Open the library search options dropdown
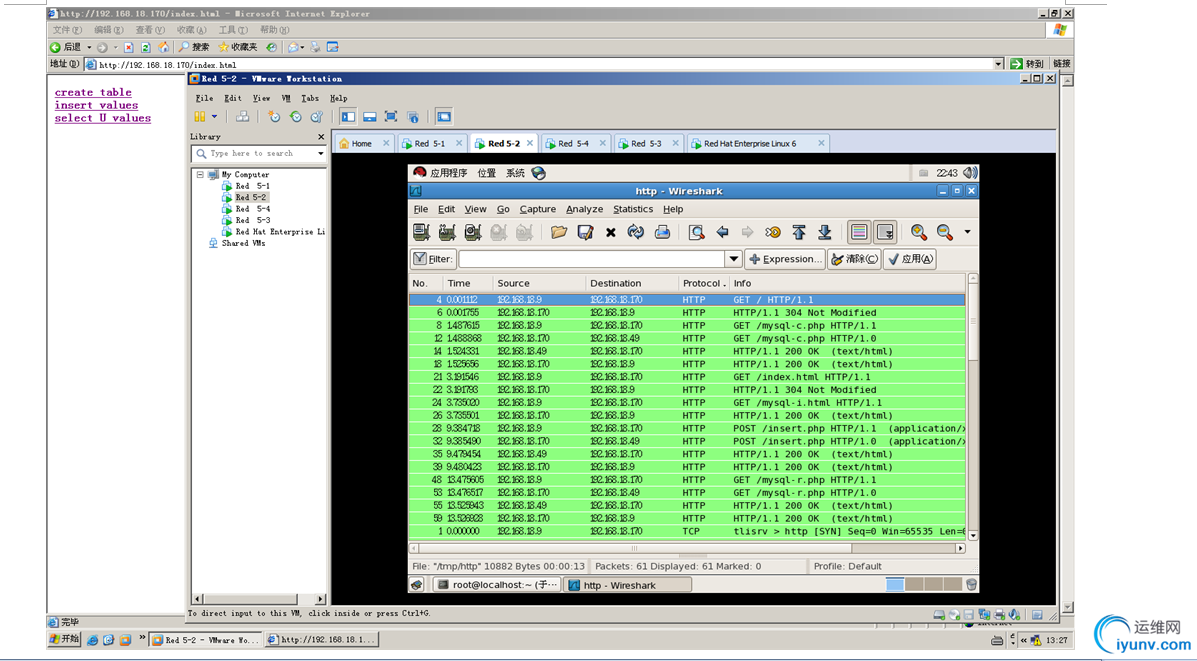The image size is (1197, 661). point(321,153)
